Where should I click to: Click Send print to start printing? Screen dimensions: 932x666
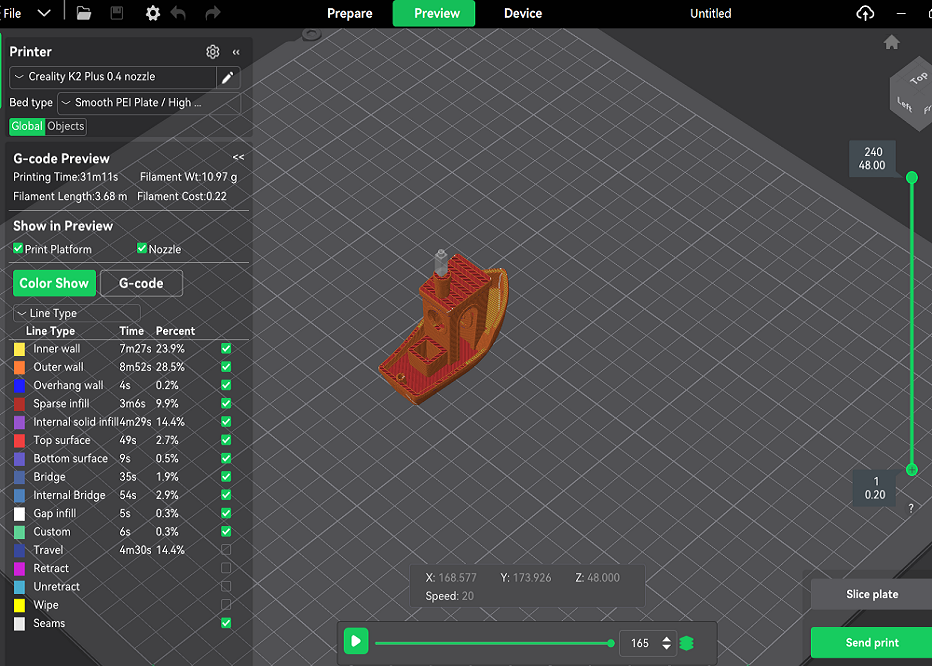[x=870, y=642]
